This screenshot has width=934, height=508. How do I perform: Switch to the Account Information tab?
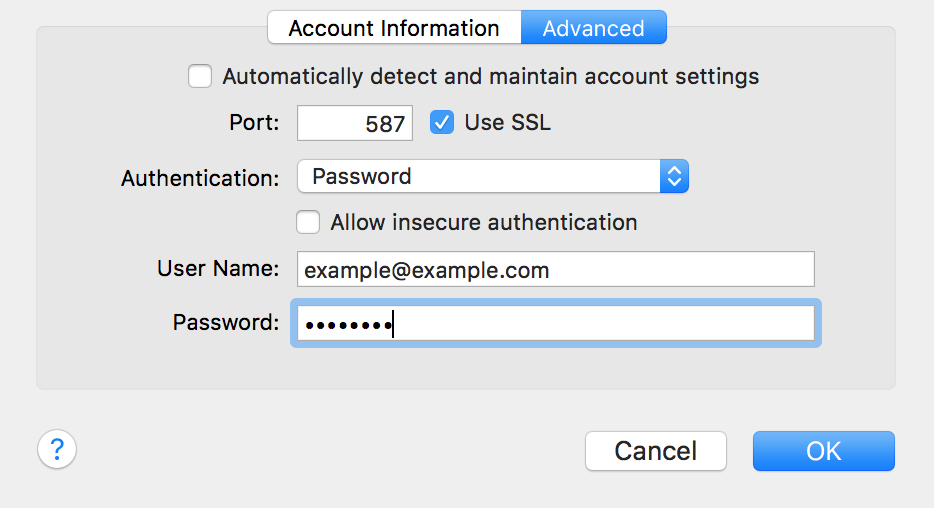394,27
